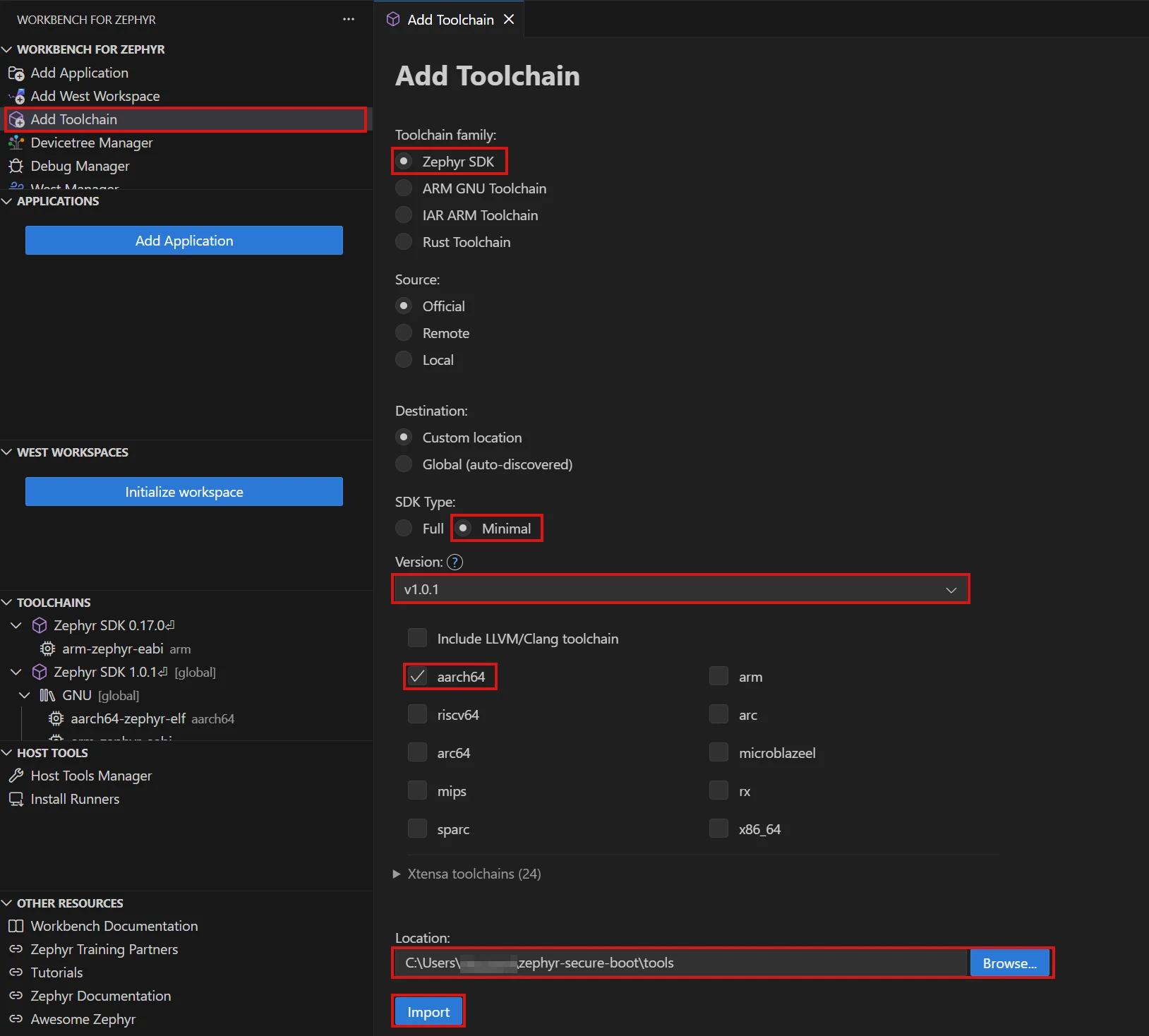Click the Add Toolchain tab cube icon
Image resolution: width=1149 pixels, height=1036 pixels.
click(x=393, y=20)
